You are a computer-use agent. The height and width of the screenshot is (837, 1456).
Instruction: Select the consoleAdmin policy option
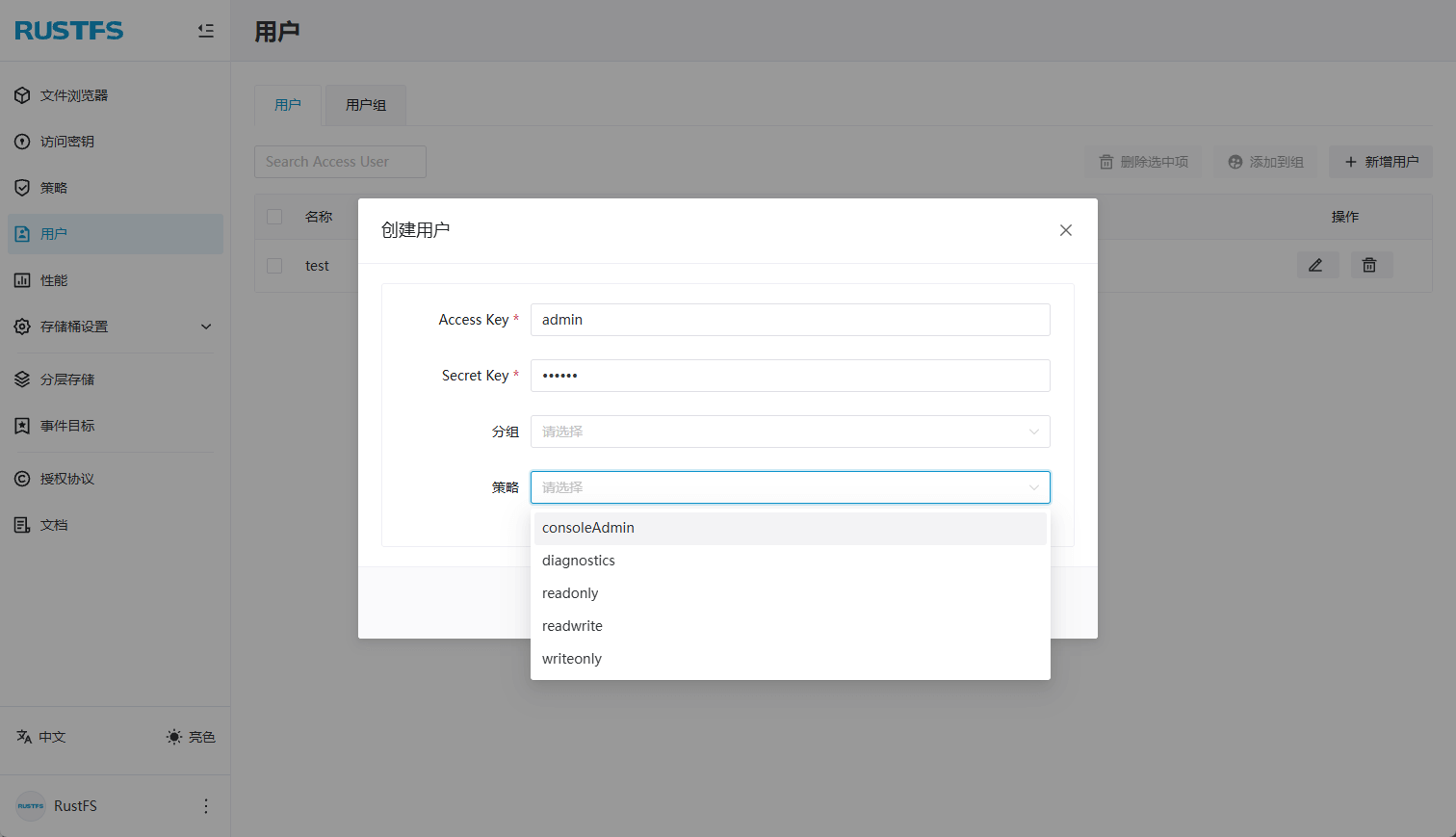[x=588, y=528]
